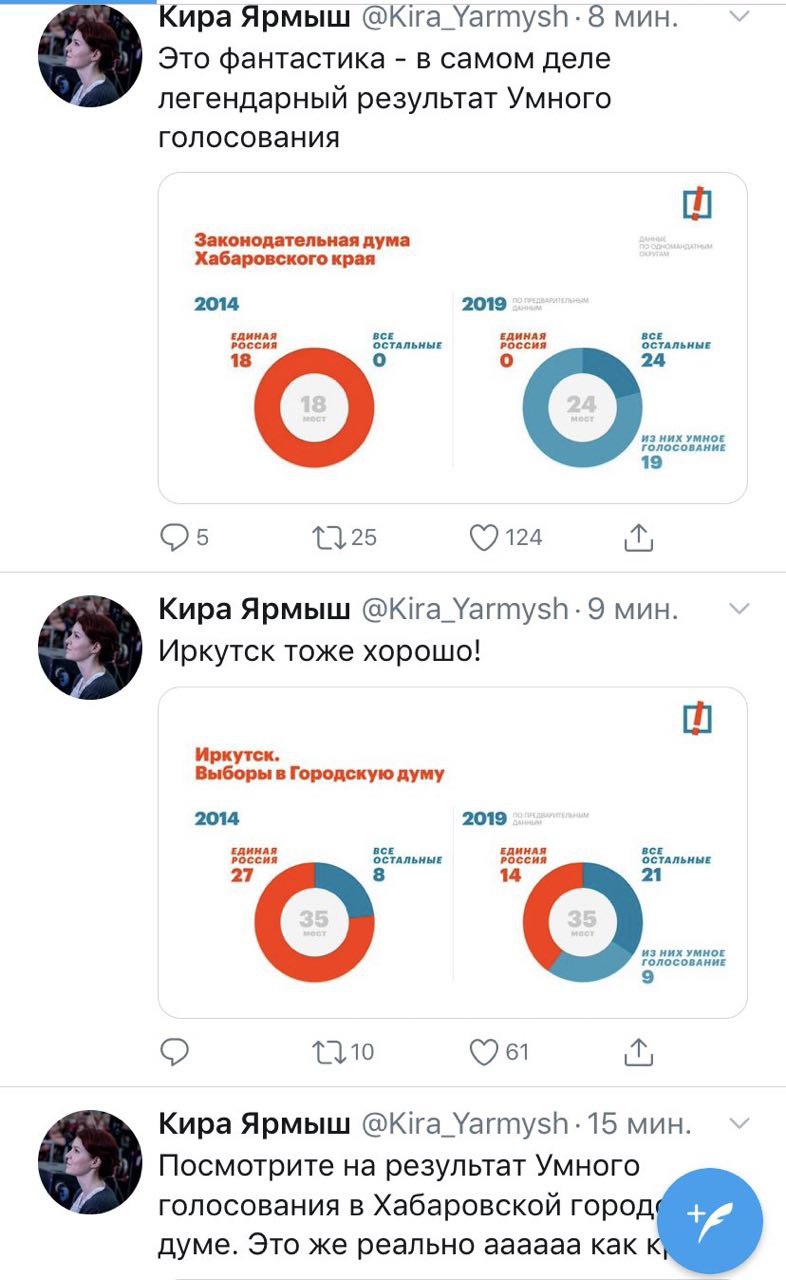Open options chevron on the 8 мин. tweet
786x1280 pixels.
[740, 16]
